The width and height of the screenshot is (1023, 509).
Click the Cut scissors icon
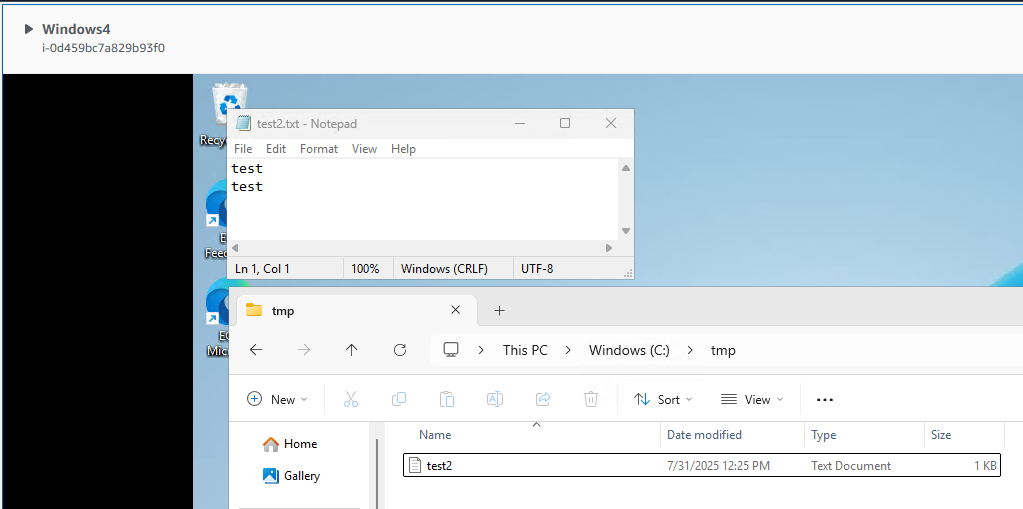[351, 399]
